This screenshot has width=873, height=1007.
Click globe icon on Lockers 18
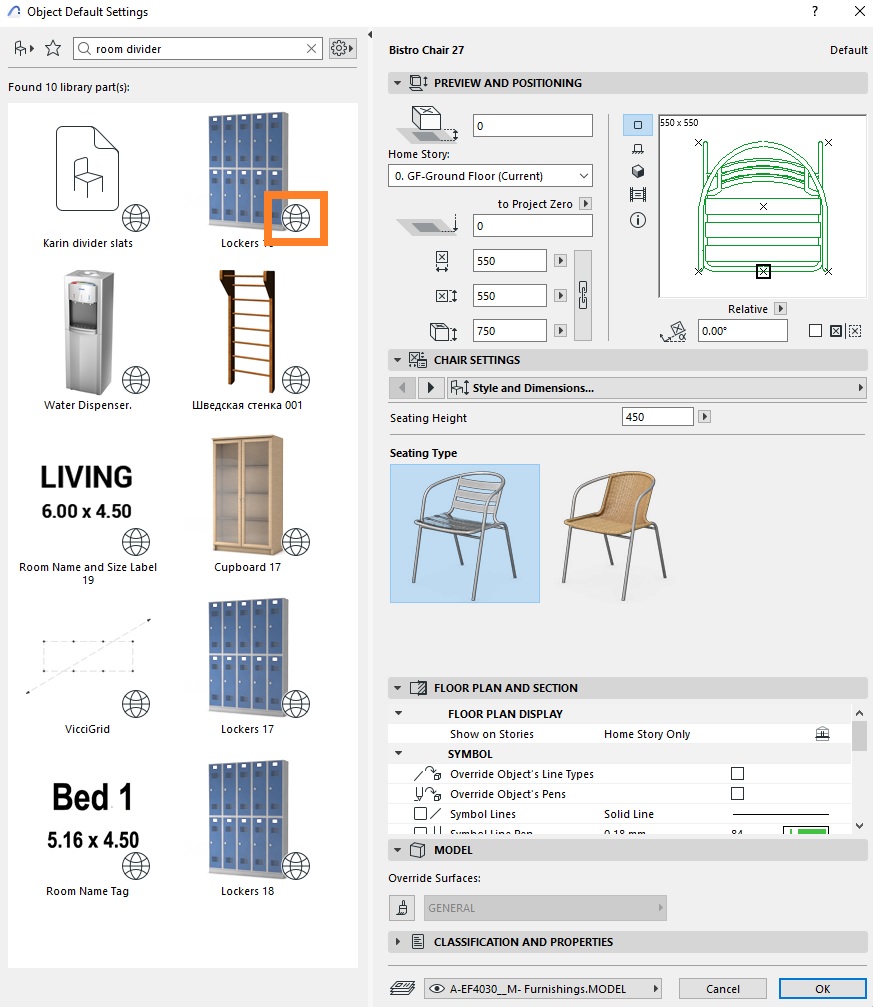pos(296,866)
